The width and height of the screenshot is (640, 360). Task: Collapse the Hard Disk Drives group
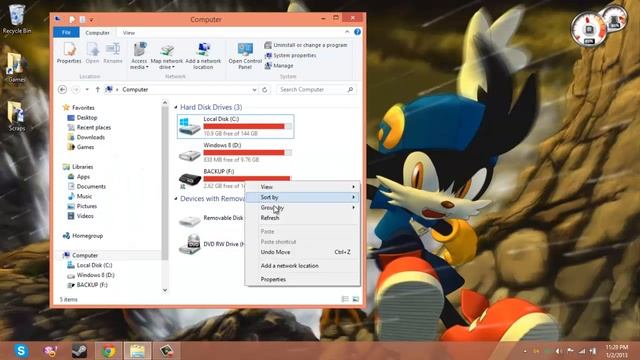tap(176, 107)
